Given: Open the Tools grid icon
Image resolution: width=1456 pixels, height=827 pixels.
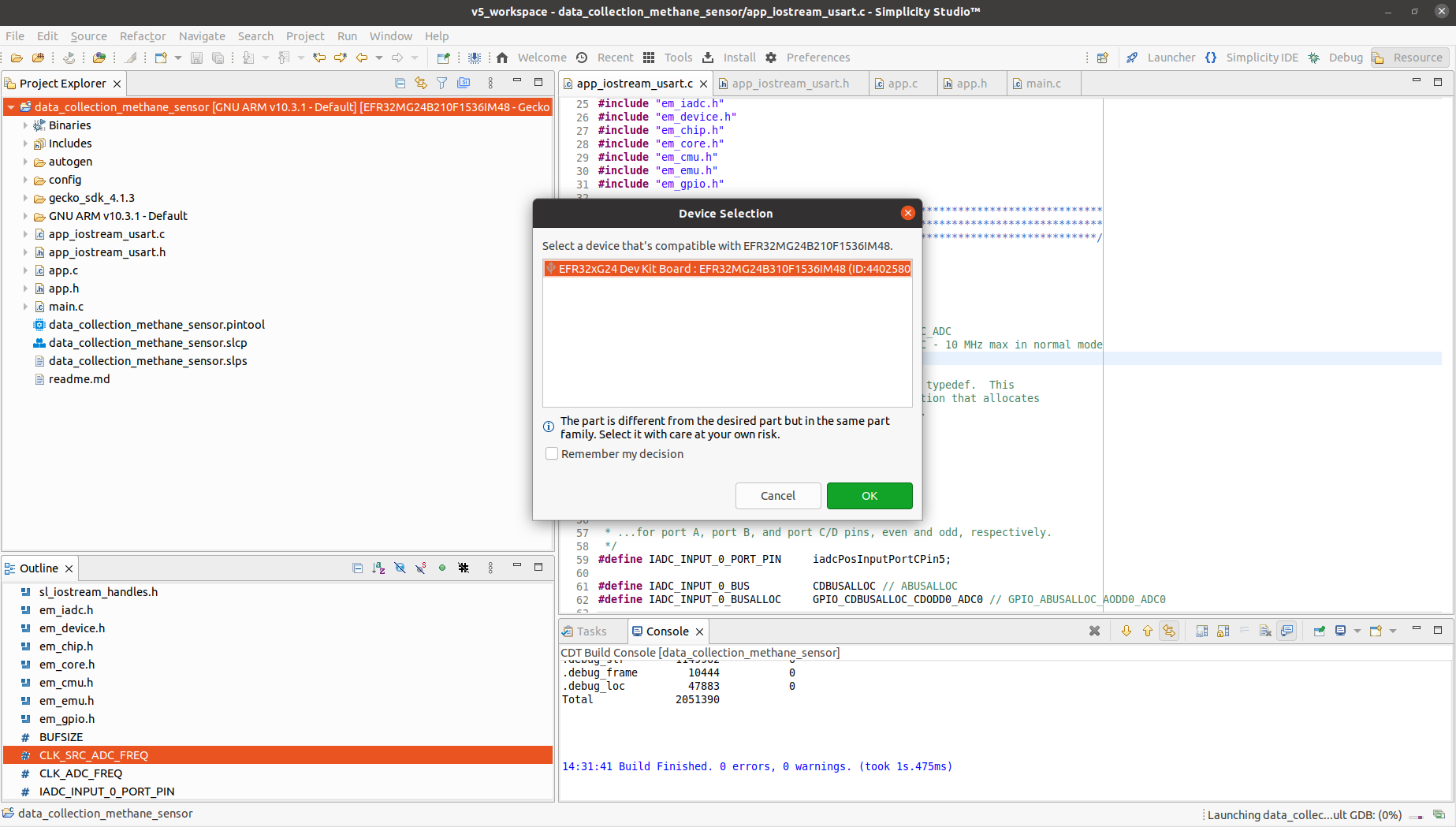Looking at the screenshot, I should click(649, 58).
